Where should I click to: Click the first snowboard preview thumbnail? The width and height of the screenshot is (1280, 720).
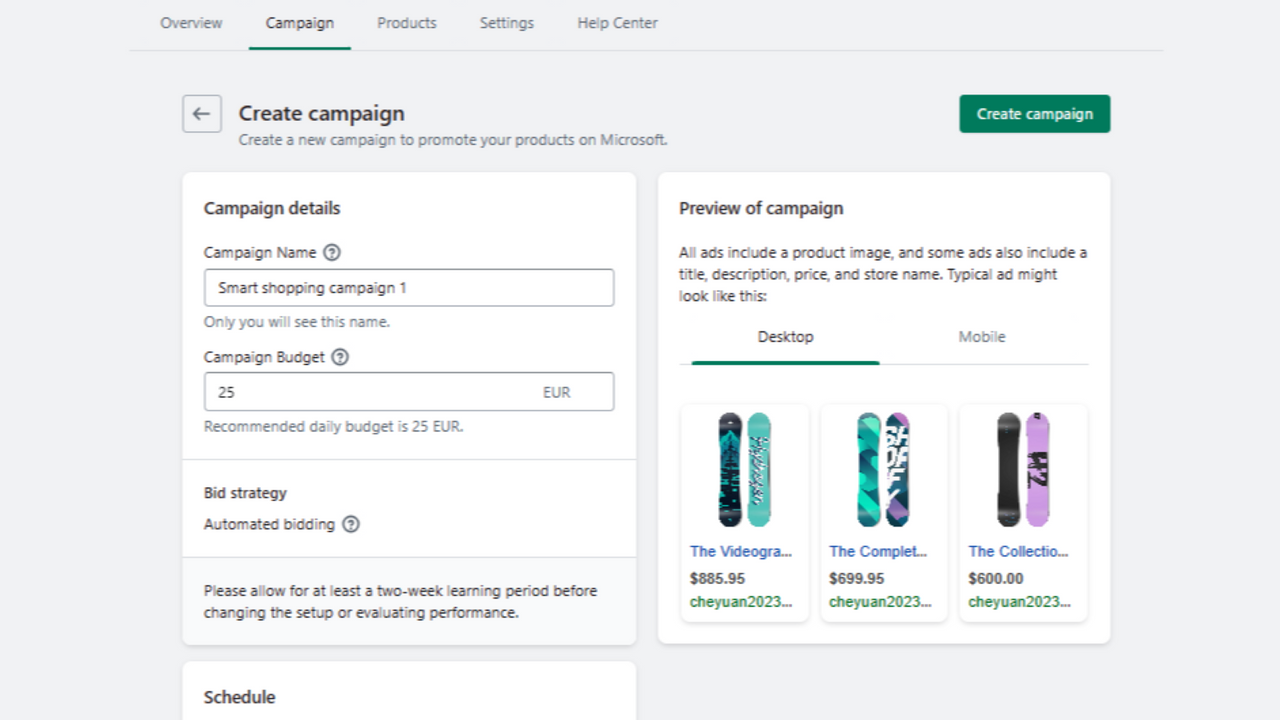tap(744, 469)
